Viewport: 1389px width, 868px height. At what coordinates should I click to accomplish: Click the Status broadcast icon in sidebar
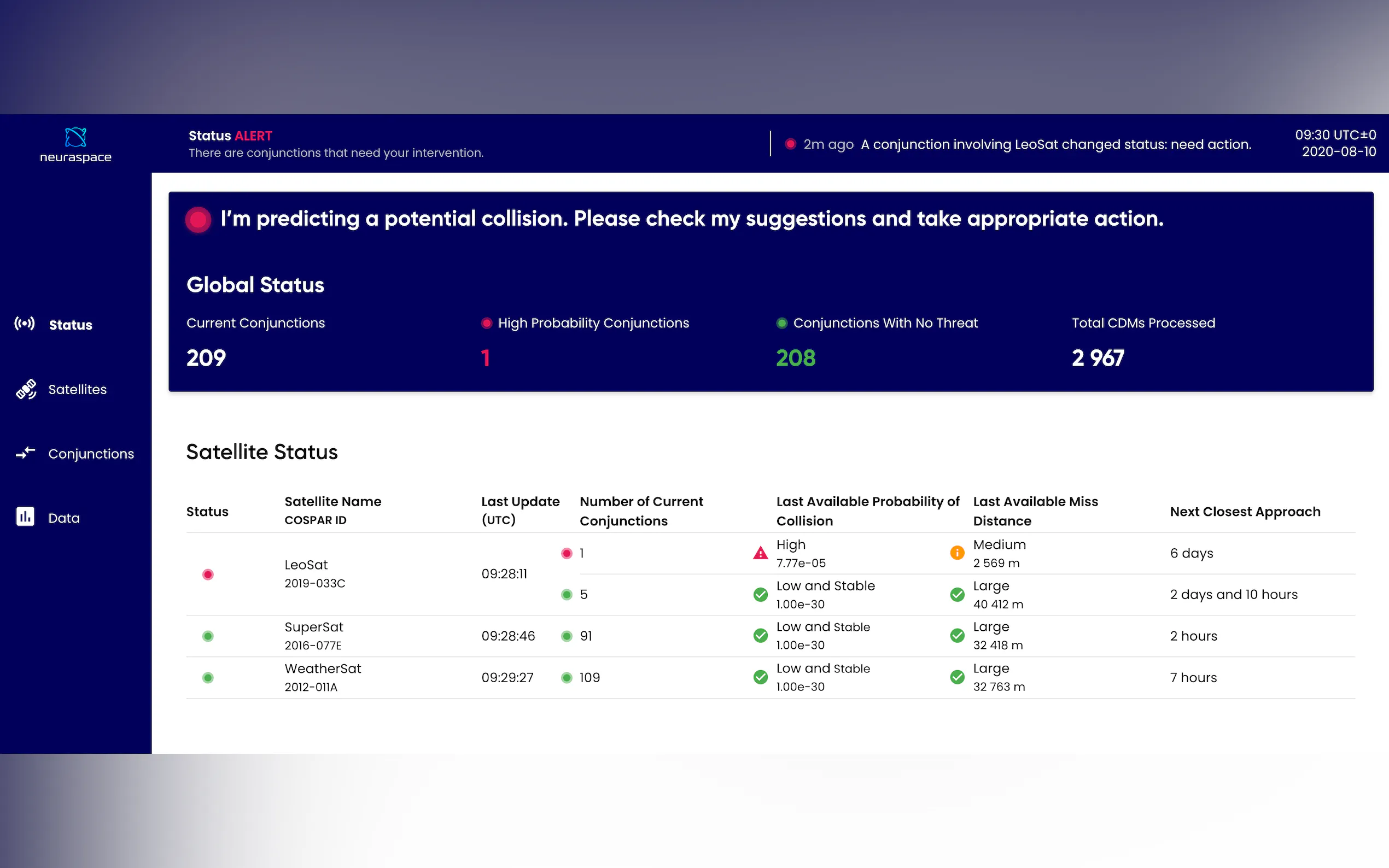(x=25, y=324)
